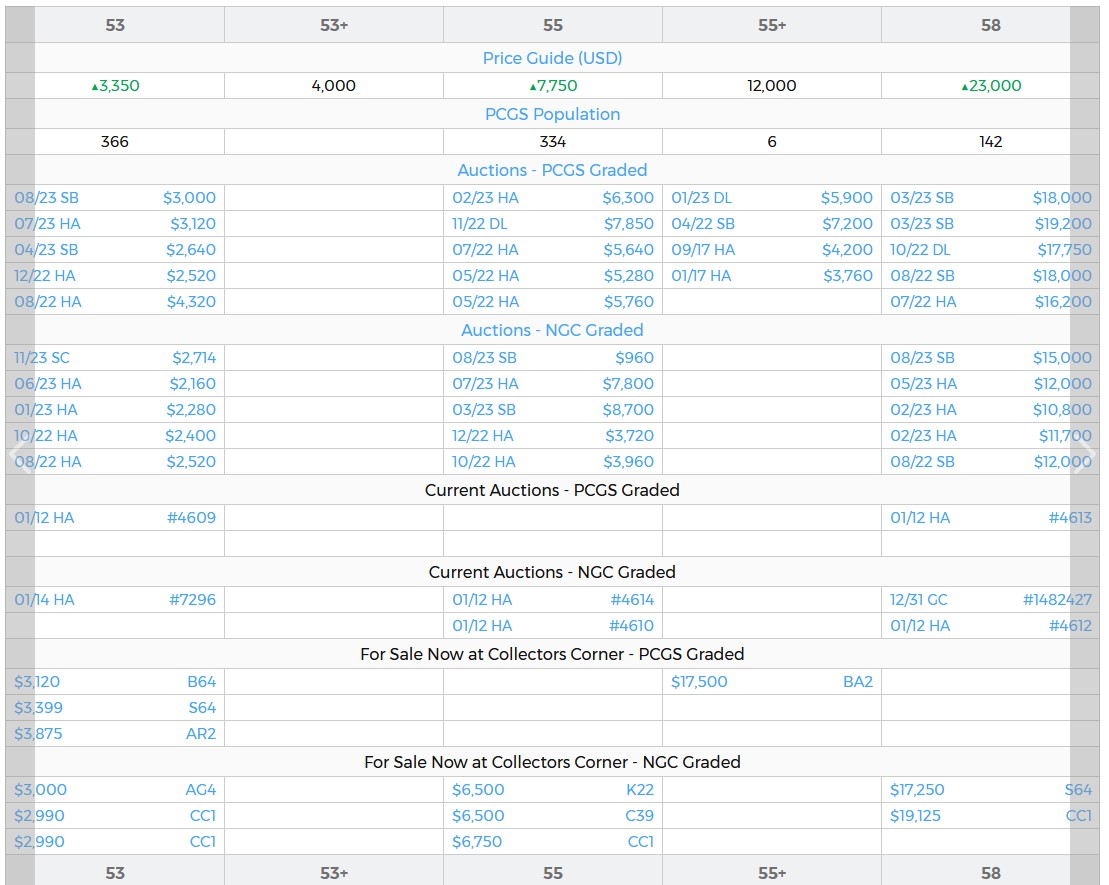Open the 01/17 HA auction at $3,760
Screen dimensions: 1109x885
pos(772,275)
